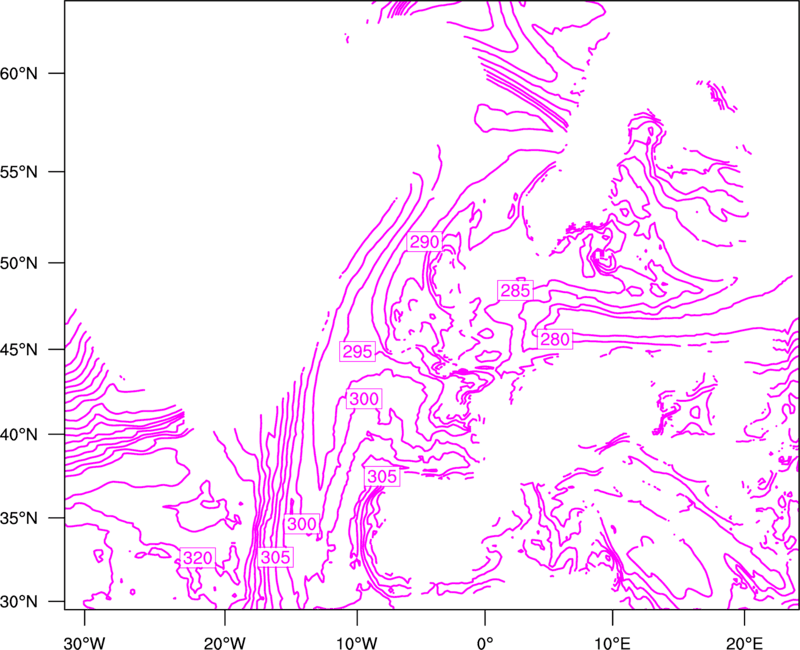The width and height of the screenshot is (800, 650).
Task: Click the 50°N latitude axis label
Action: pos(19,263)
